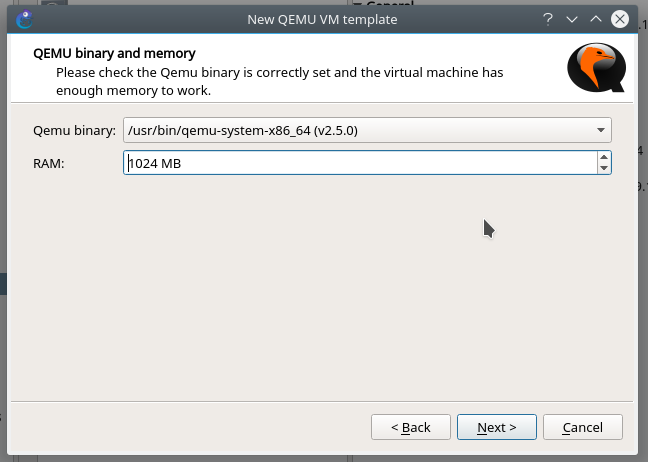Screen dimensions: 648x462
Task: Decrease RAM with the down spinner arrow
Action: click(603, 168)
